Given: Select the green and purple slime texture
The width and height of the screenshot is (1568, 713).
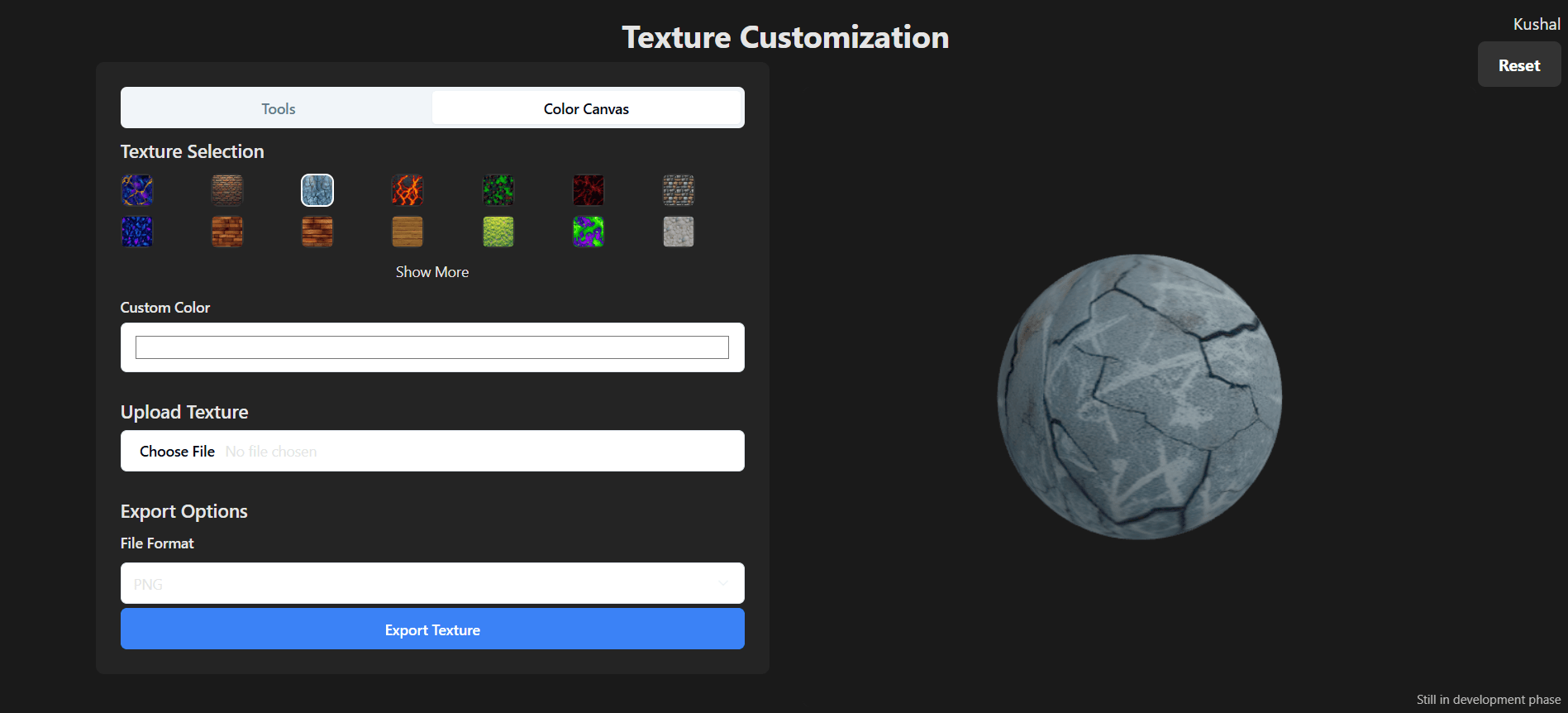Looking at the screenshot, I should click(x=589, y=232).
